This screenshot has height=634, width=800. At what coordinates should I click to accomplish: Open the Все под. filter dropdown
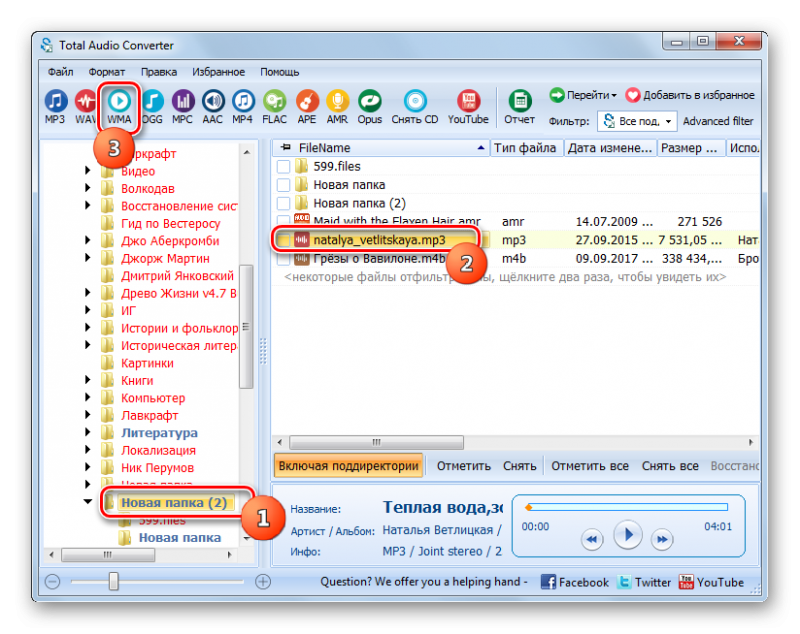coord(638,121)
